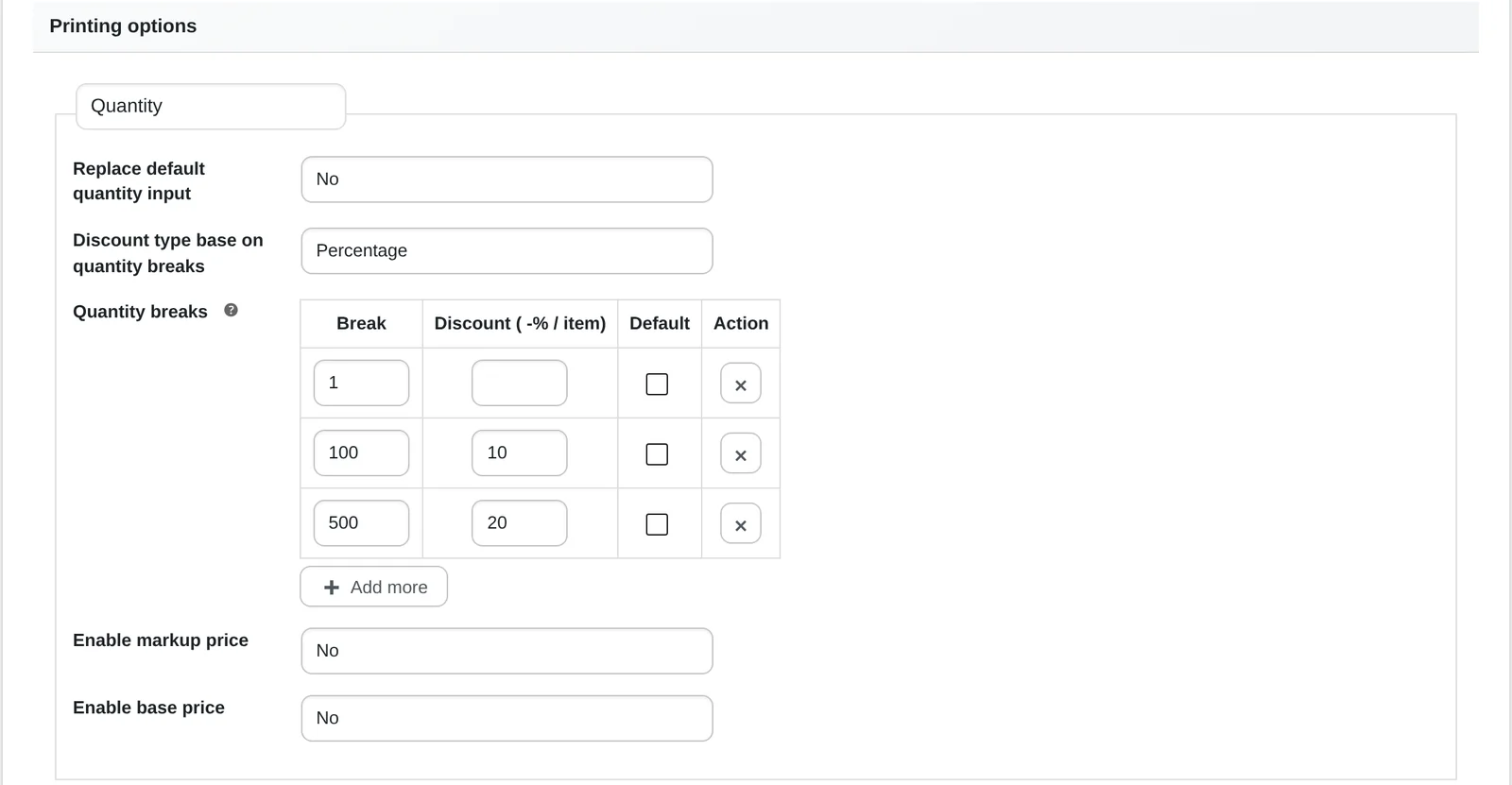
Task: Click the Break column header
Action: [x=361, y=323]
